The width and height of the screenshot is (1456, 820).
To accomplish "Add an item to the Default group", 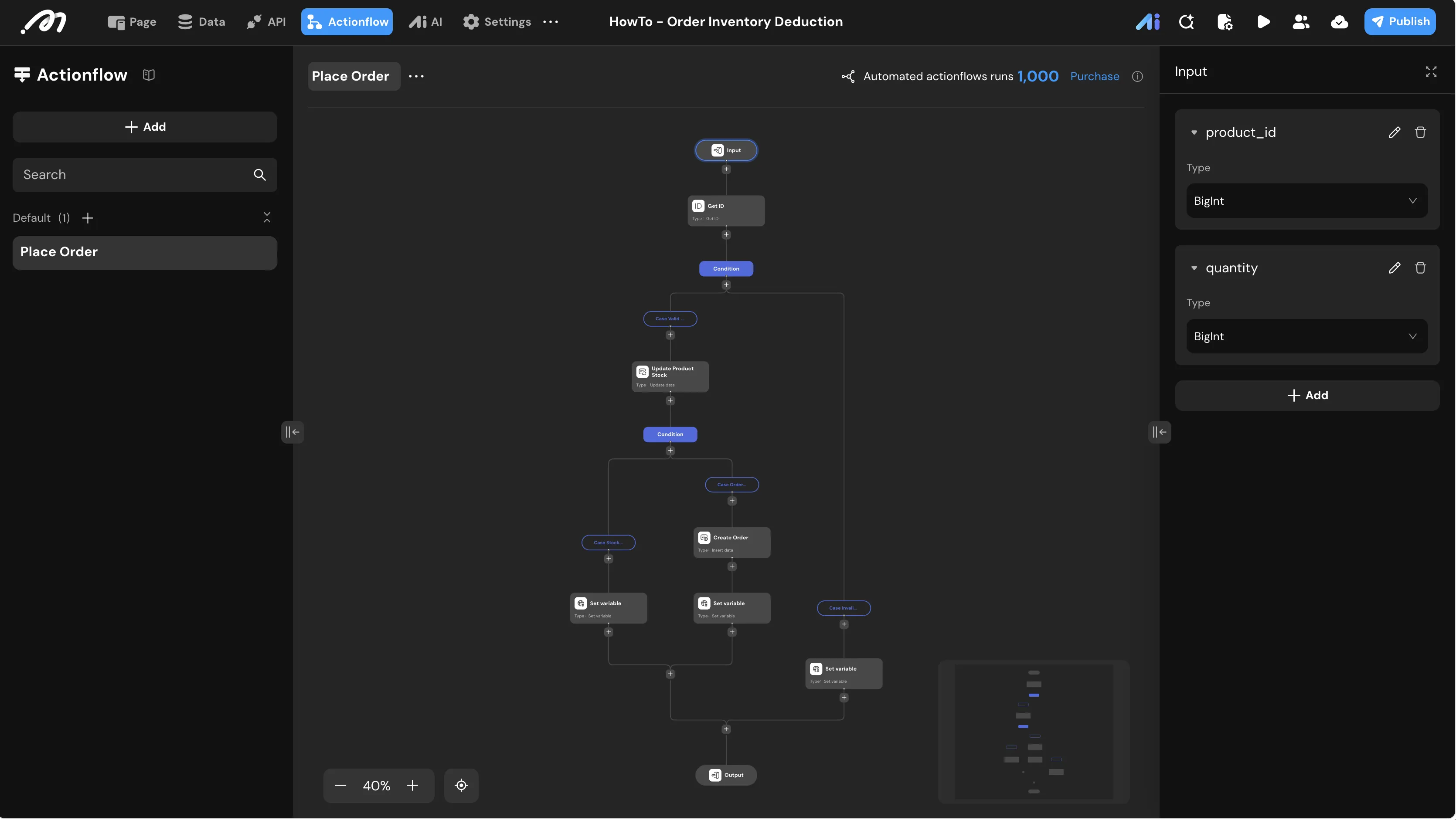I will tap(88, 218).
